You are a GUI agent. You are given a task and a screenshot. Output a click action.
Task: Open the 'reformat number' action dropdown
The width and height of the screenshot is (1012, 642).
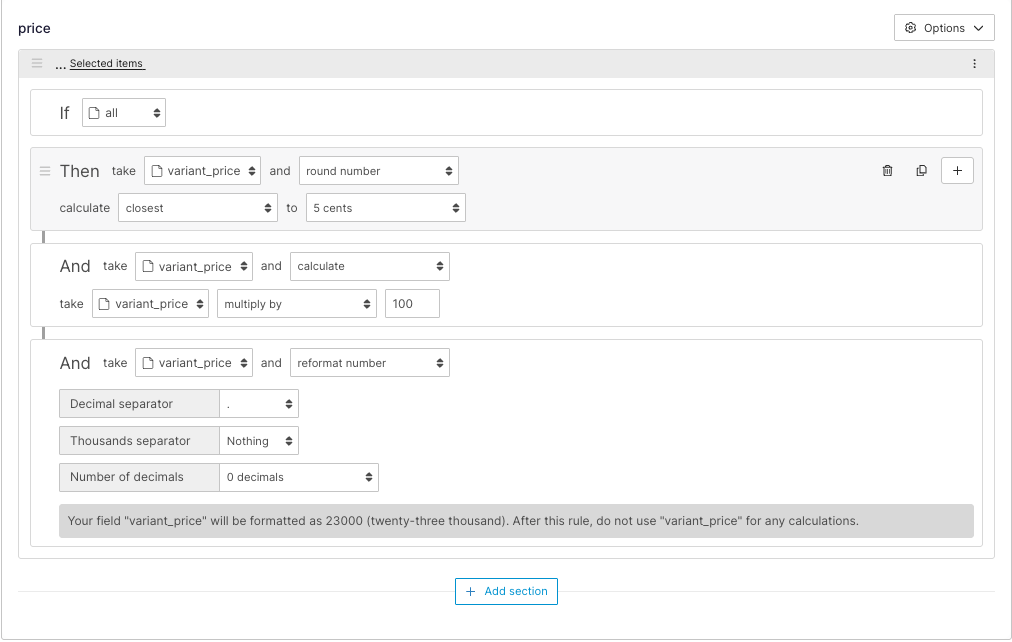click(369, 363)
